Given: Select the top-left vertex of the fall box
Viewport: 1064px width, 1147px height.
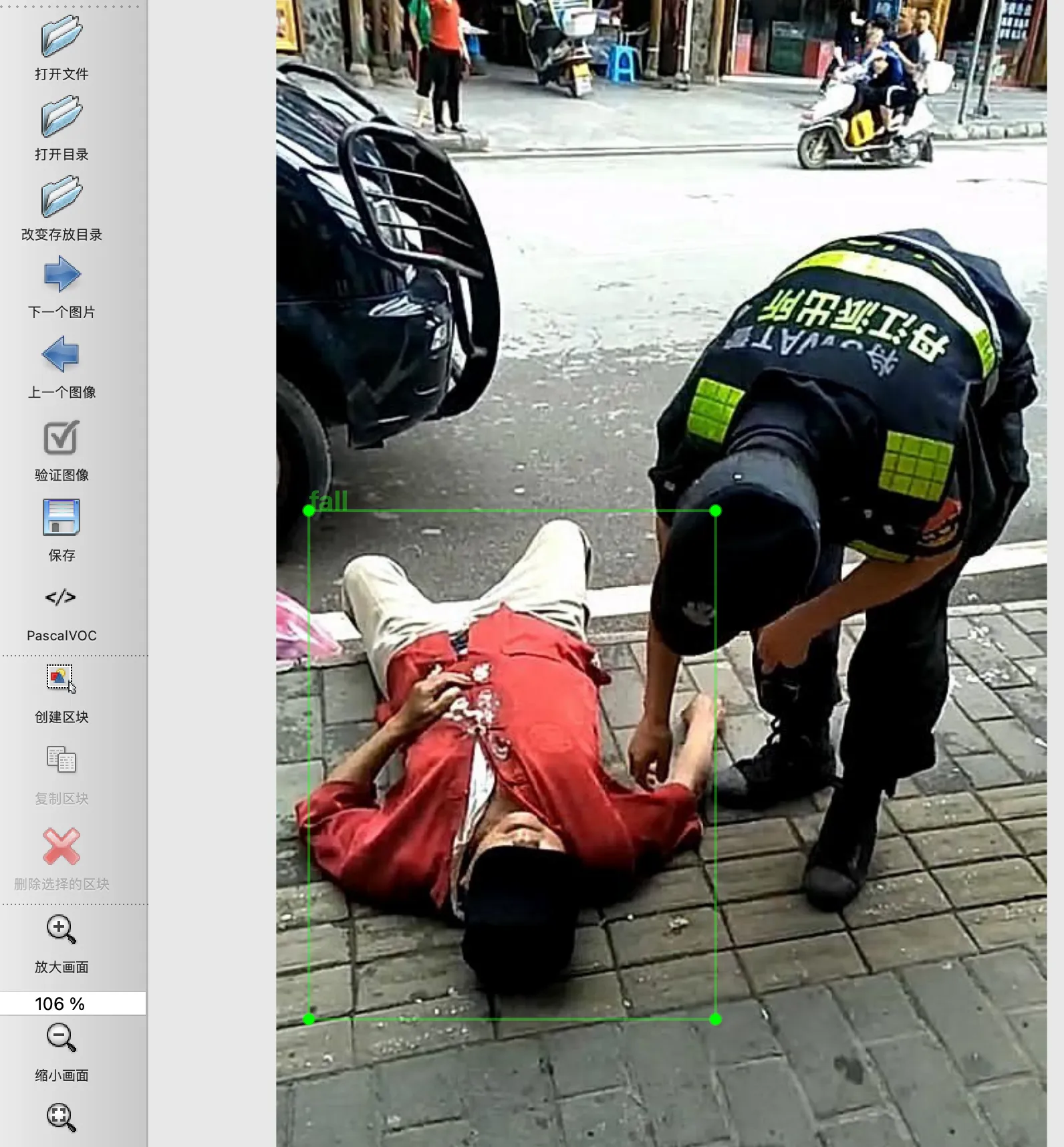Looking at the screenshot, I should coord(309,511).
